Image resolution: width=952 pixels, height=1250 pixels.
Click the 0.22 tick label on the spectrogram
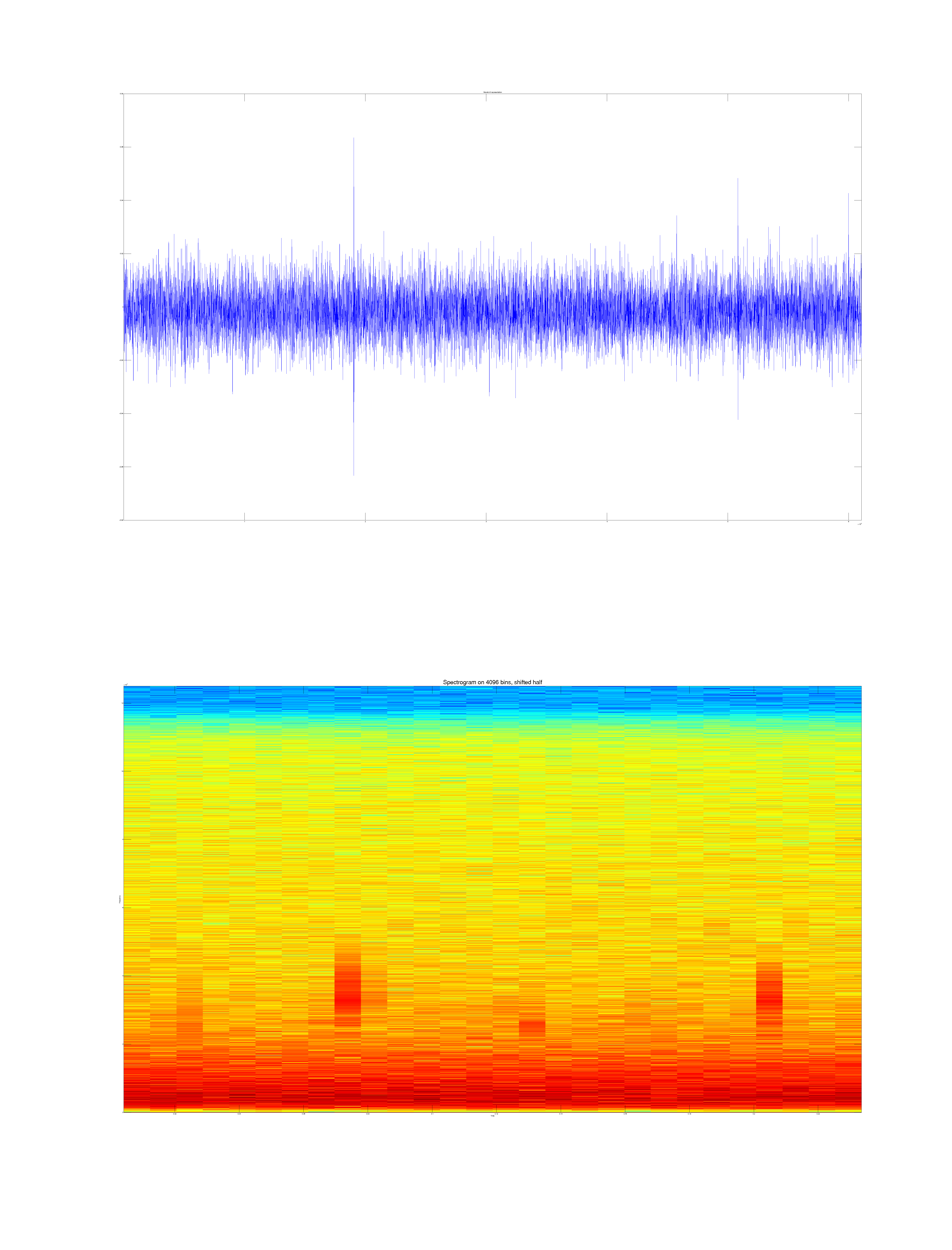click(x=818, y=1114)
